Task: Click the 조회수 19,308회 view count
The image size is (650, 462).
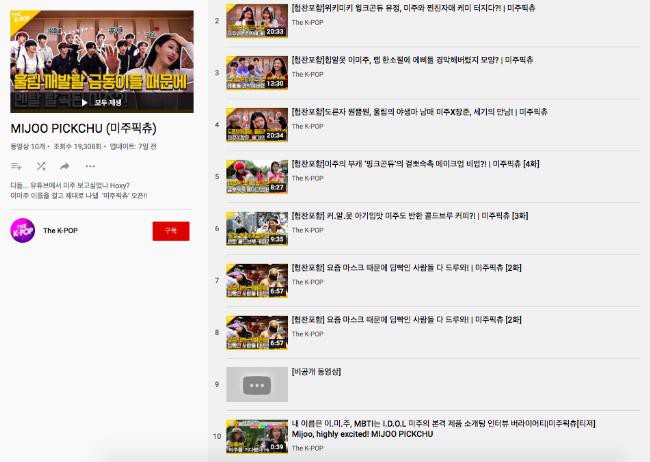Action: point(78,146)
